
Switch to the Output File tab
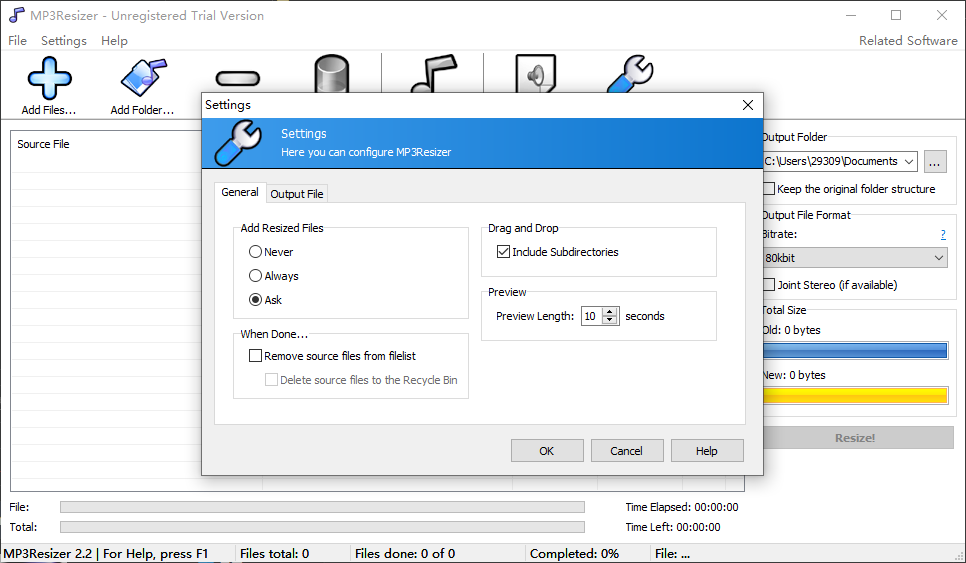click(296, 193)
